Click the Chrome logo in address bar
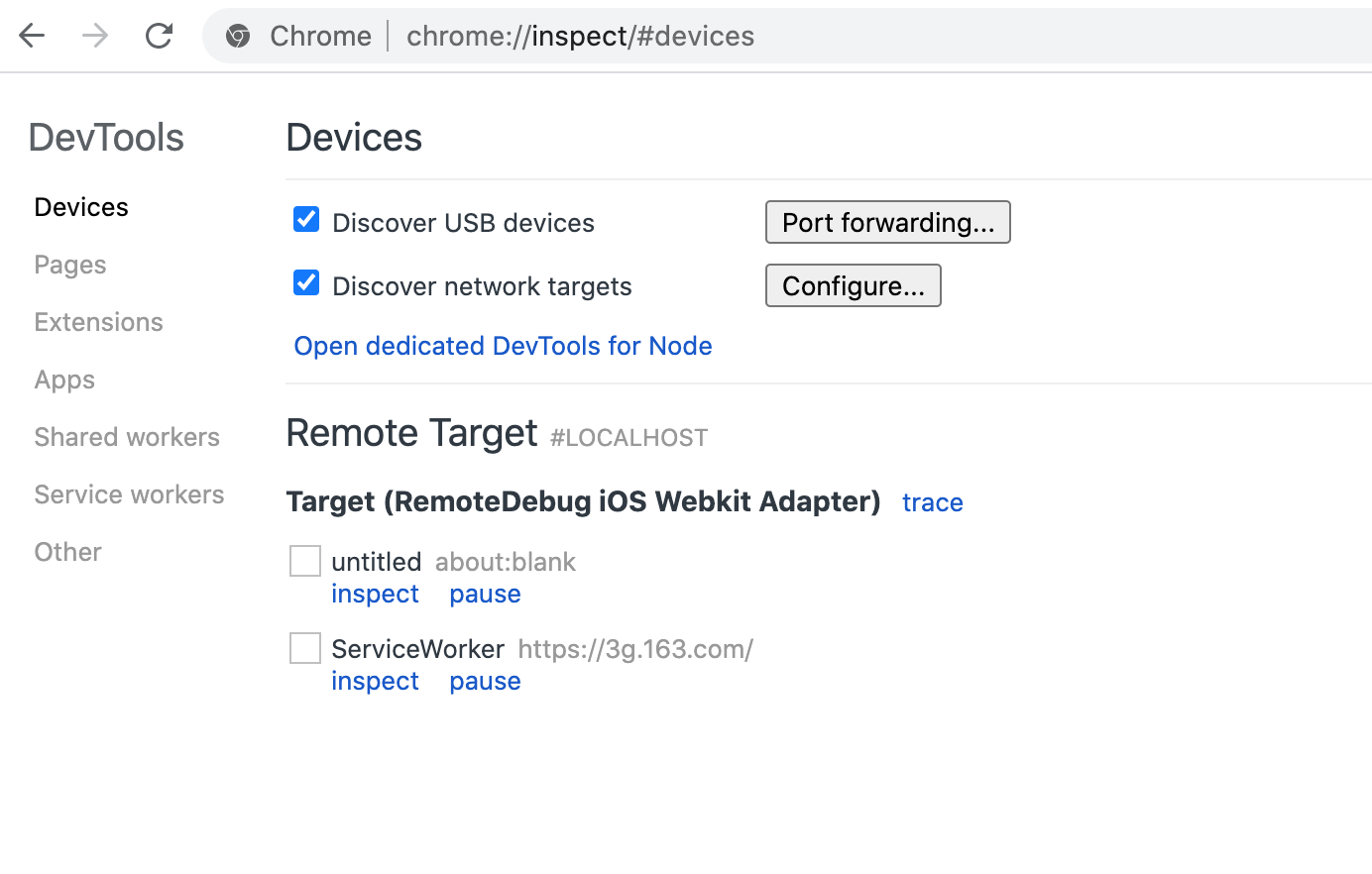 238,37
